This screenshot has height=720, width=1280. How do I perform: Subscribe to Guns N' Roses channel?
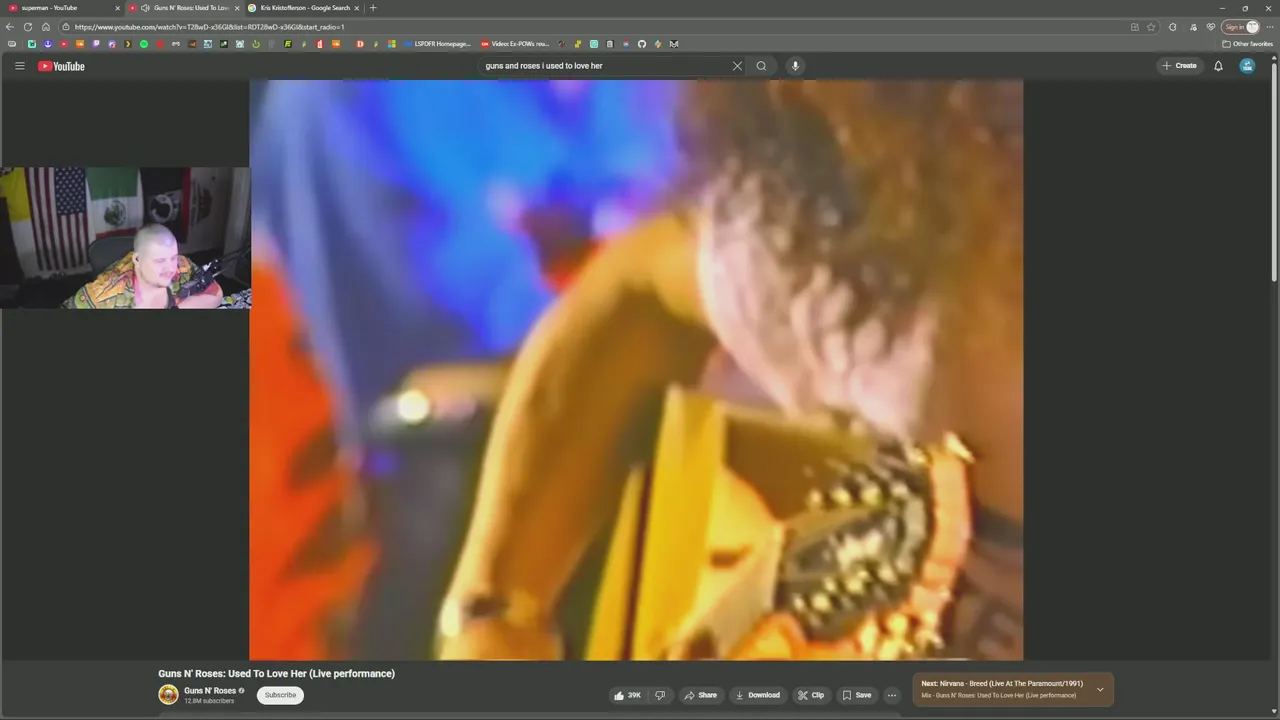[280, 695]
